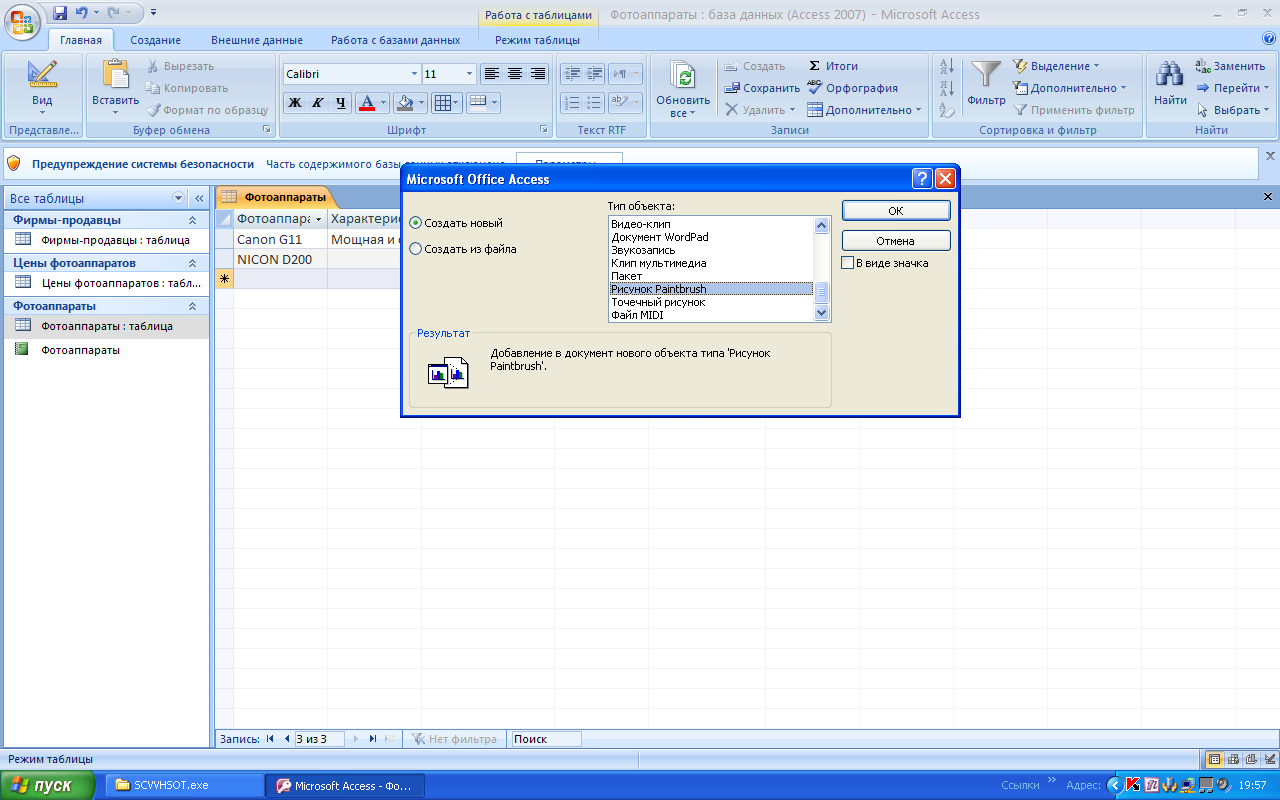Open the Главная ribbon tab
This screenshot has height=800, width=1280.
click(81, 40)
